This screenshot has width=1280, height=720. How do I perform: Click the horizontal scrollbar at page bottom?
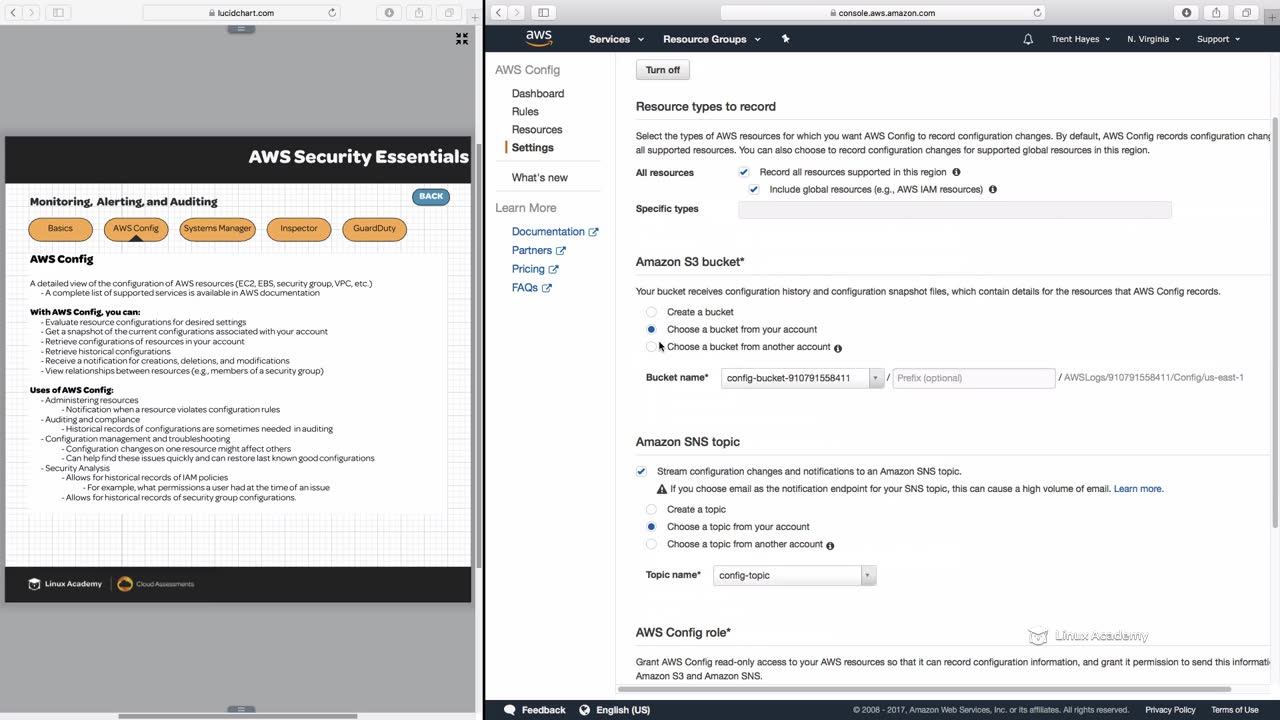click(924, 689)
